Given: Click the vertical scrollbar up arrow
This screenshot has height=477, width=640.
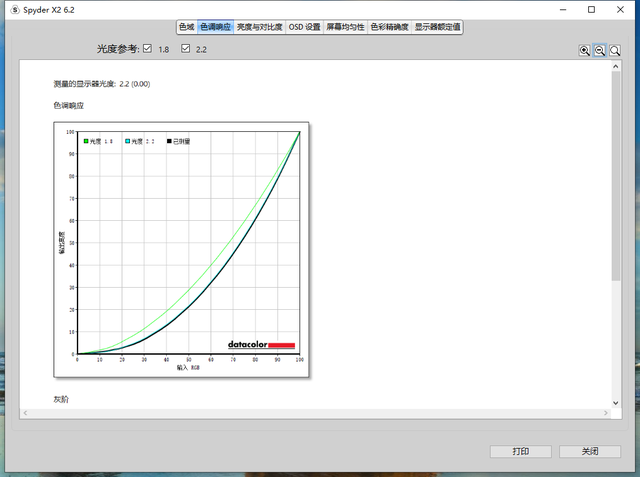Looking at the screenshot, I should pyautogui.click(x=616, y=66).
